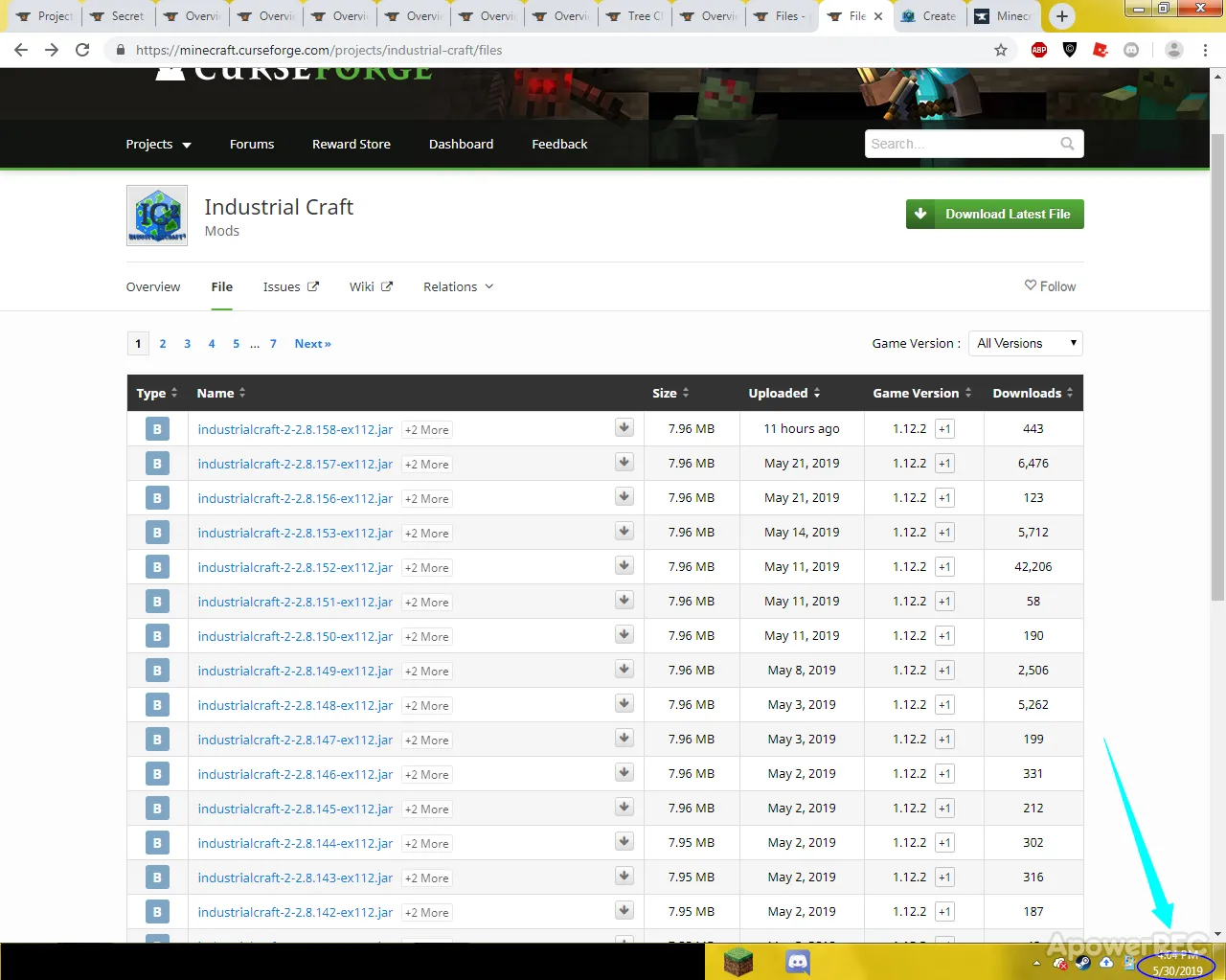Open the Reward Store menu item

click(352, 144)
